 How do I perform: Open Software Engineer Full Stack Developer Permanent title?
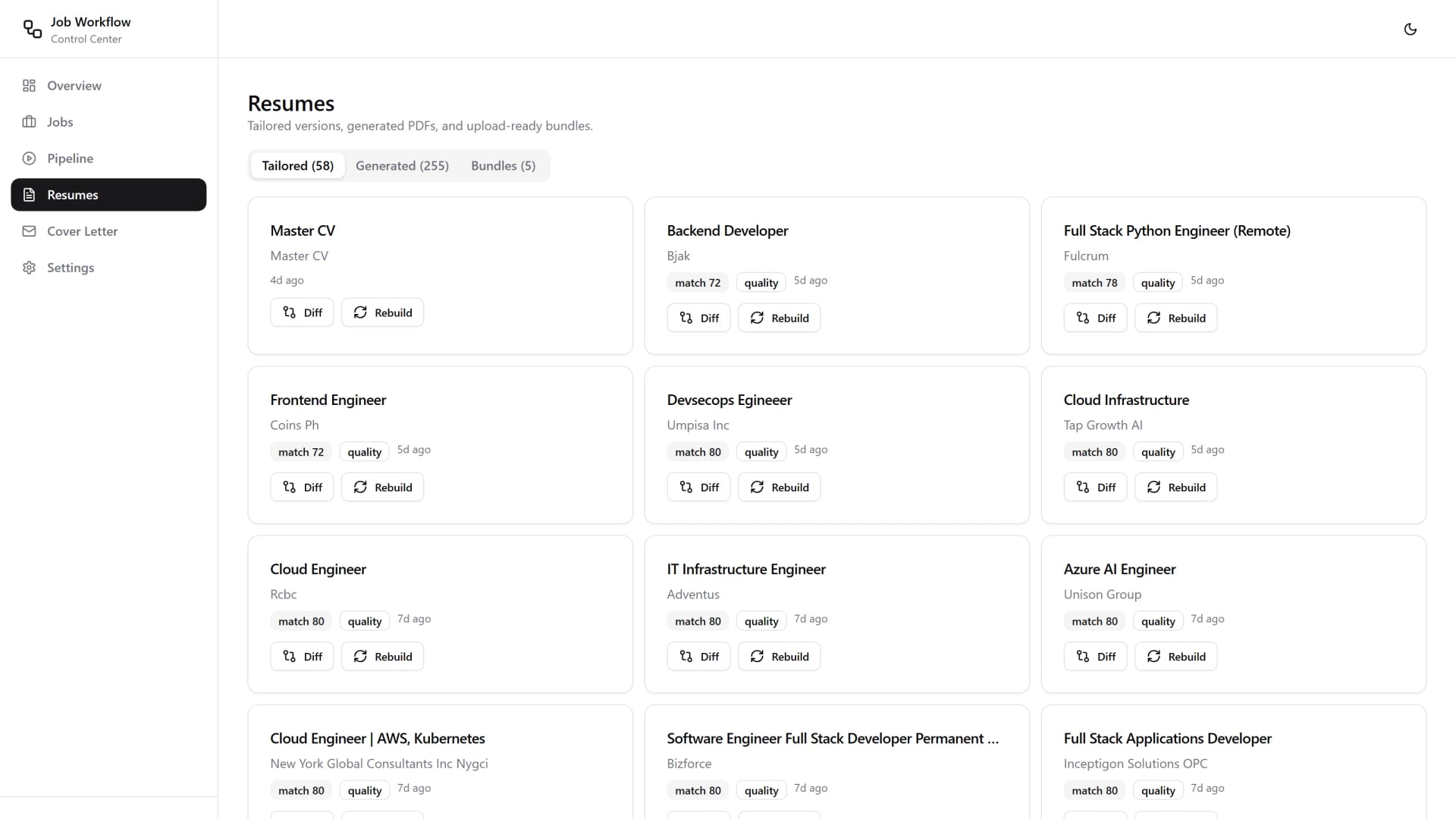(x=833, y=738)
